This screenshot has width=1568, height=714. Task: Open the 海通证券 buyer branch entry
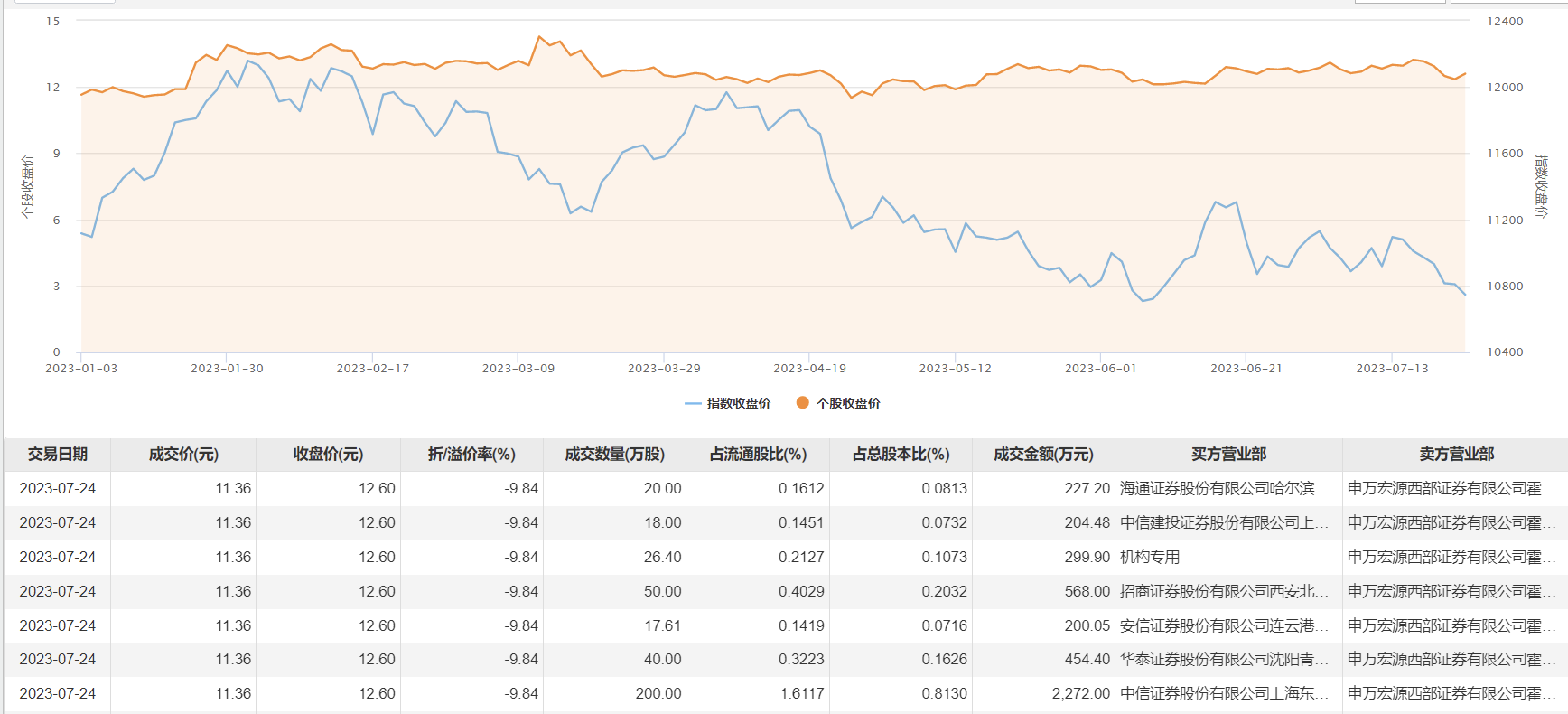coord(1224,489)
